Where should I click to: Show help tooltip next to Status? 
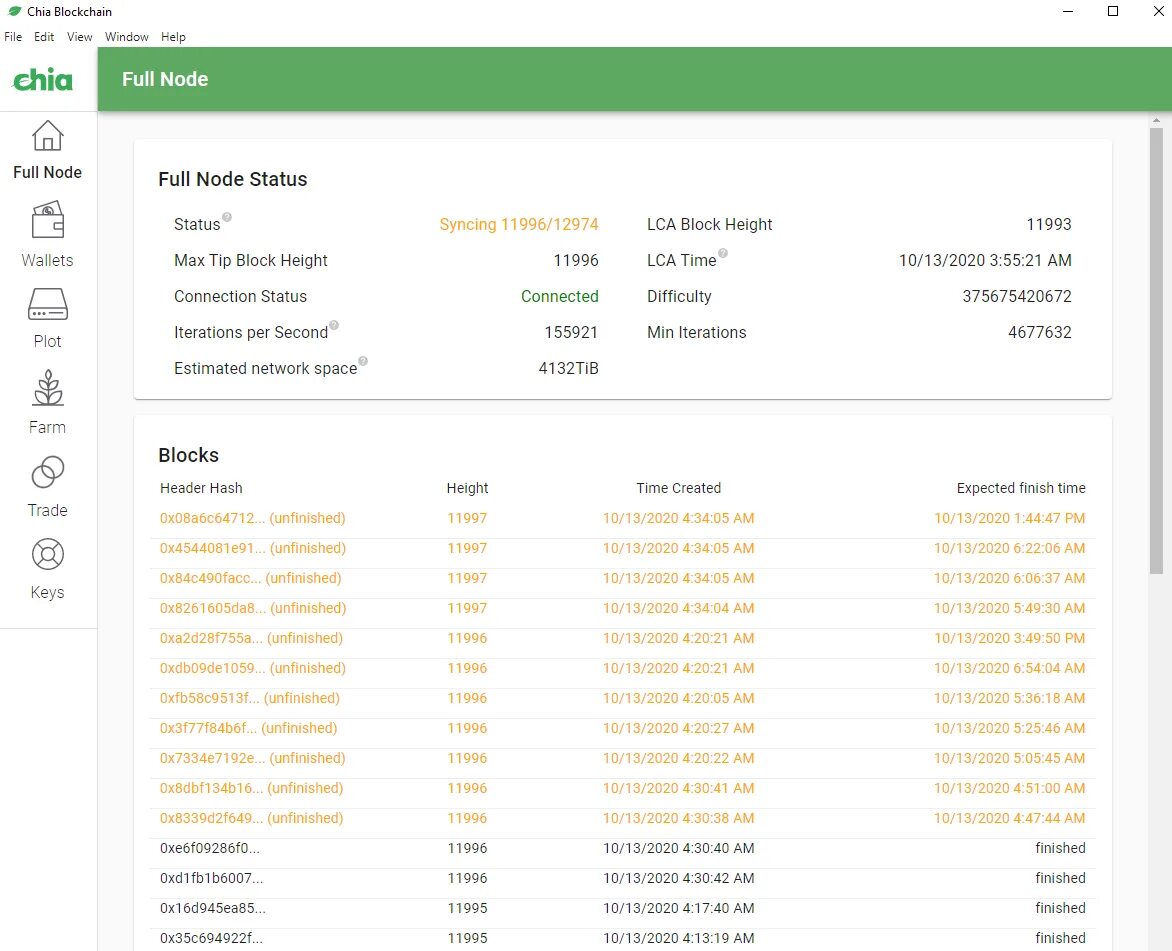click(227, 217)
